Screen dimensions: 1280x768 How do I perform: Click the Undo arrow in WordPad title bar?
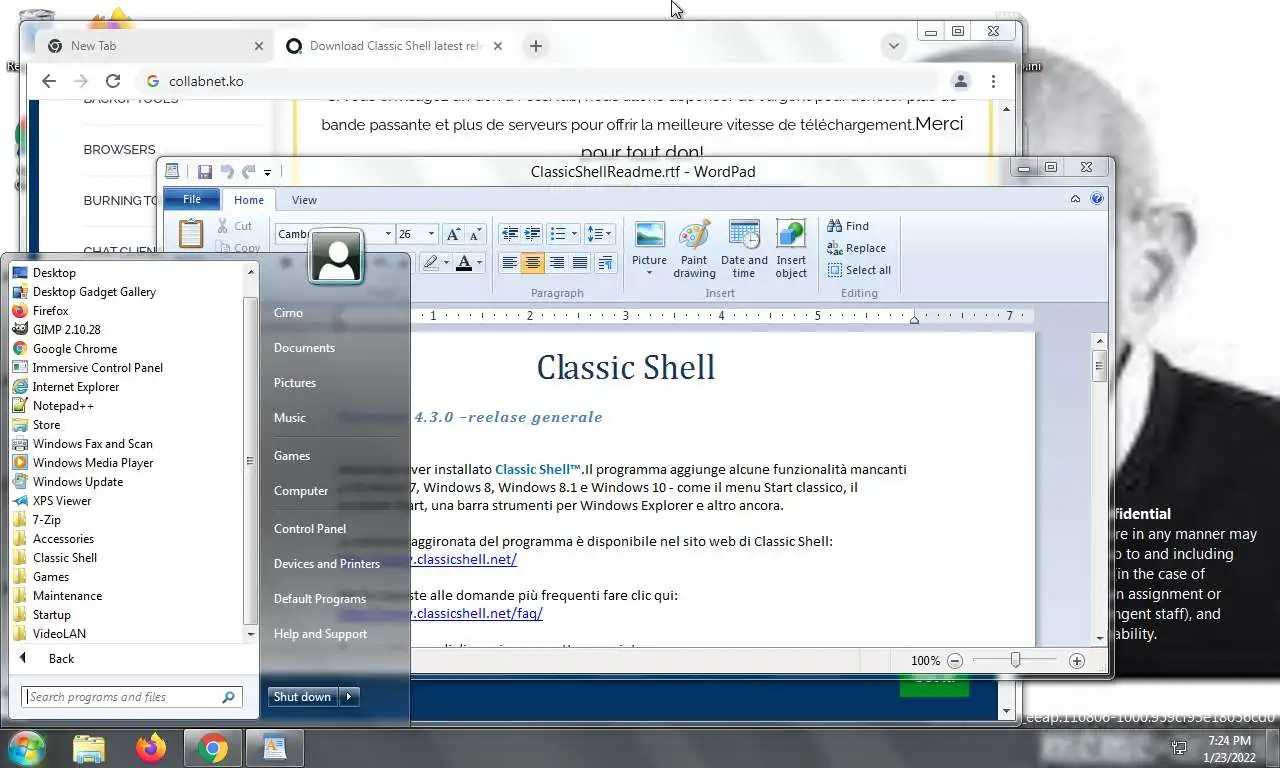point(227,171)
